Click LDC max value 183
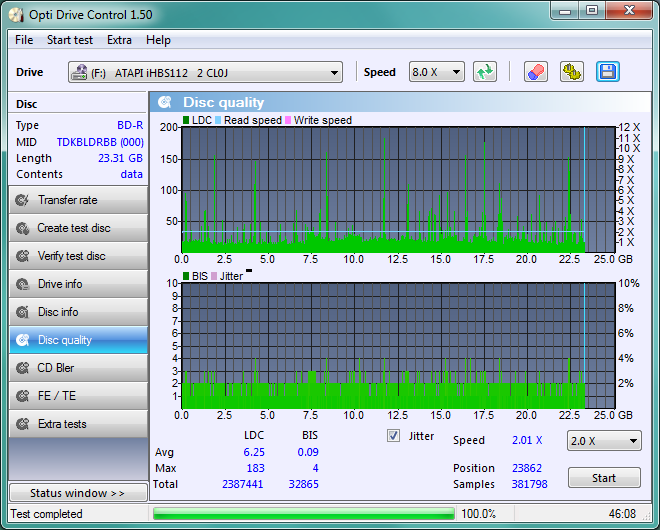Screen dimensions: 660x530 pyautogui.click(x=255, y=468)
